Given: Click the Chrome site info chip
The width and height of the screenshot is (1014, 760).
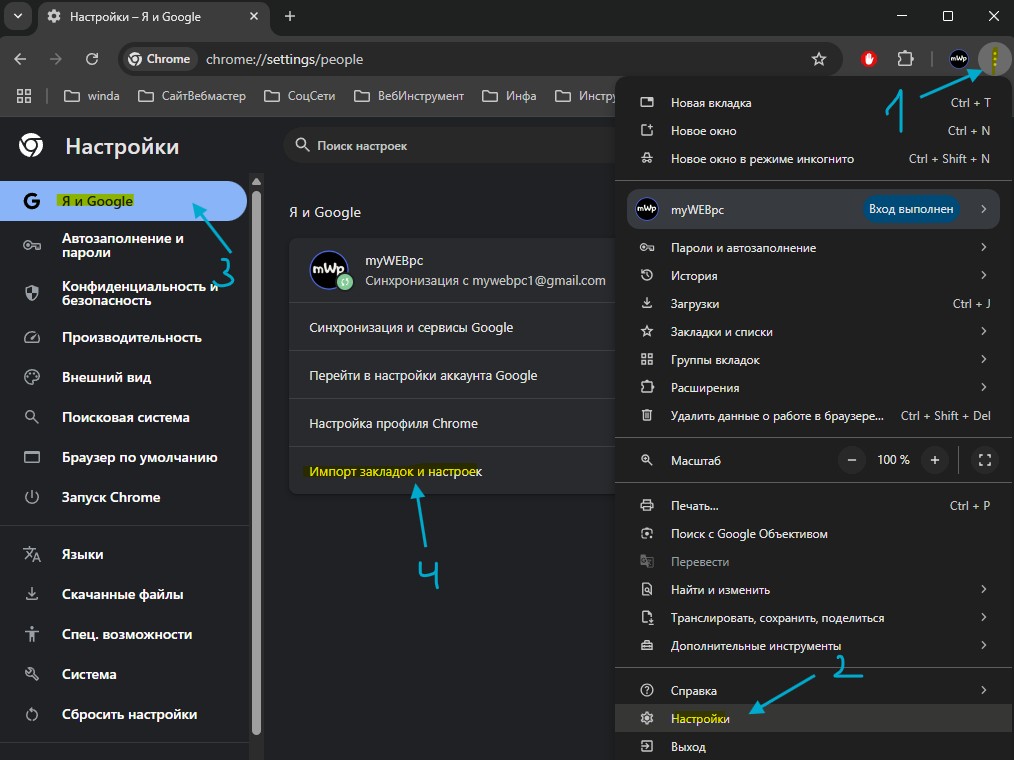Looking at the screenshot, I should pyautogui.click(x=160, y=59).
